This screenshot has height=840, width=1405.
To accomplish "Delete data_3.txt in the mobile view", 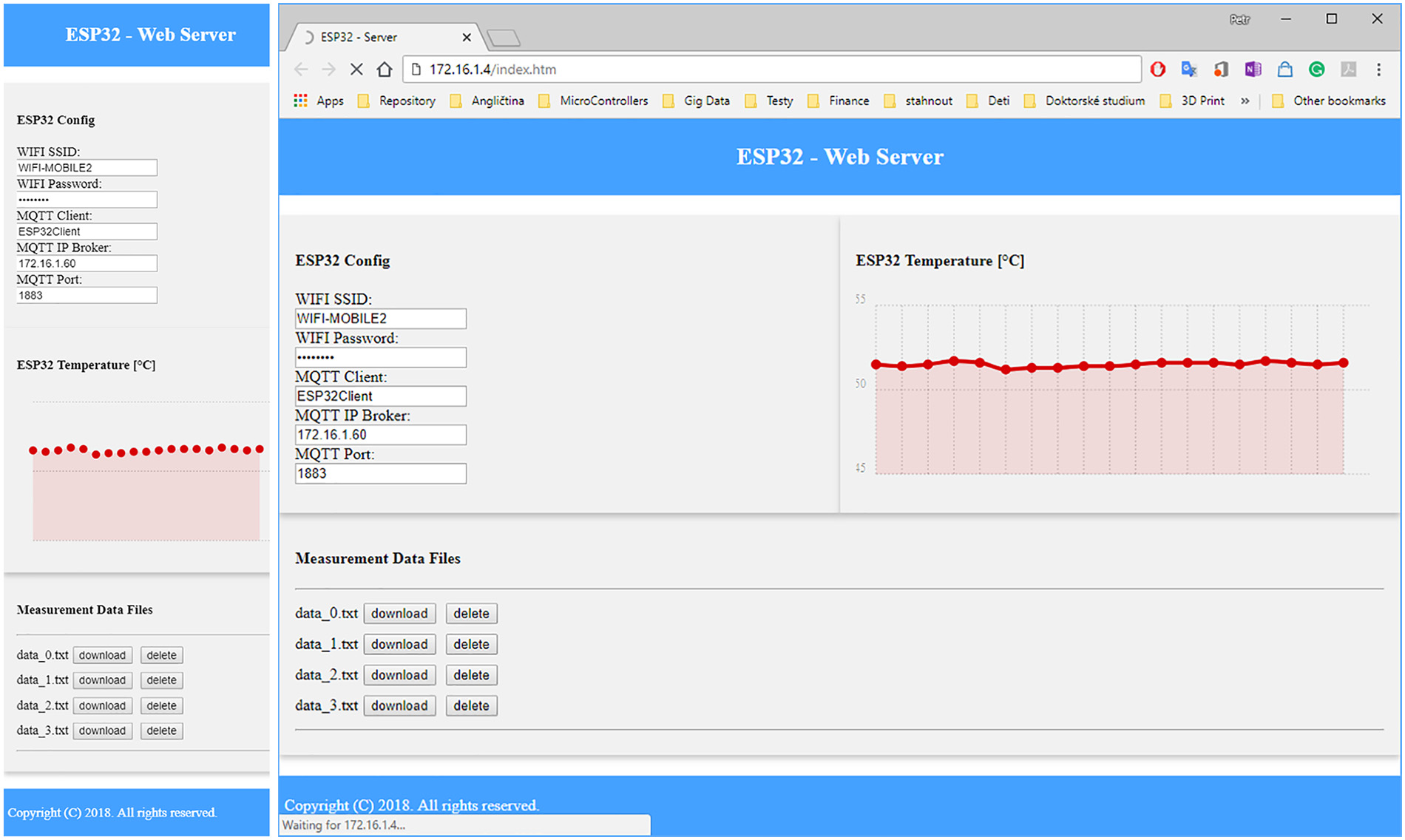I will tap(161, 731).
